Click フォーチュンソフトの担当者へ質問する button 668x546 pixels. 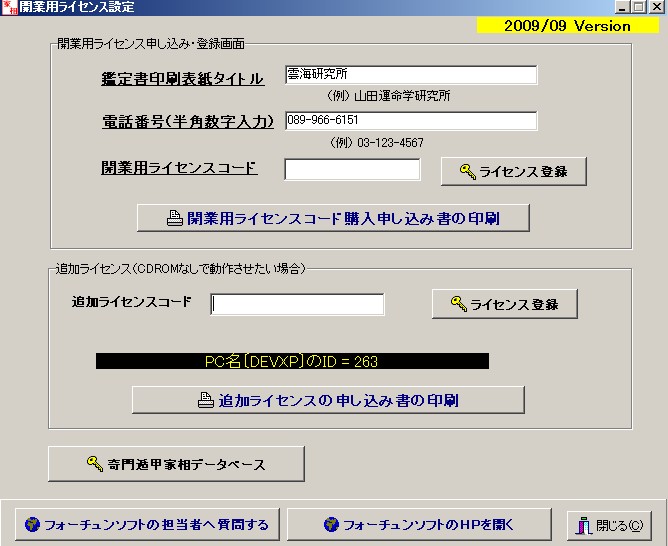pyautogui.click(x=147, y=524)
